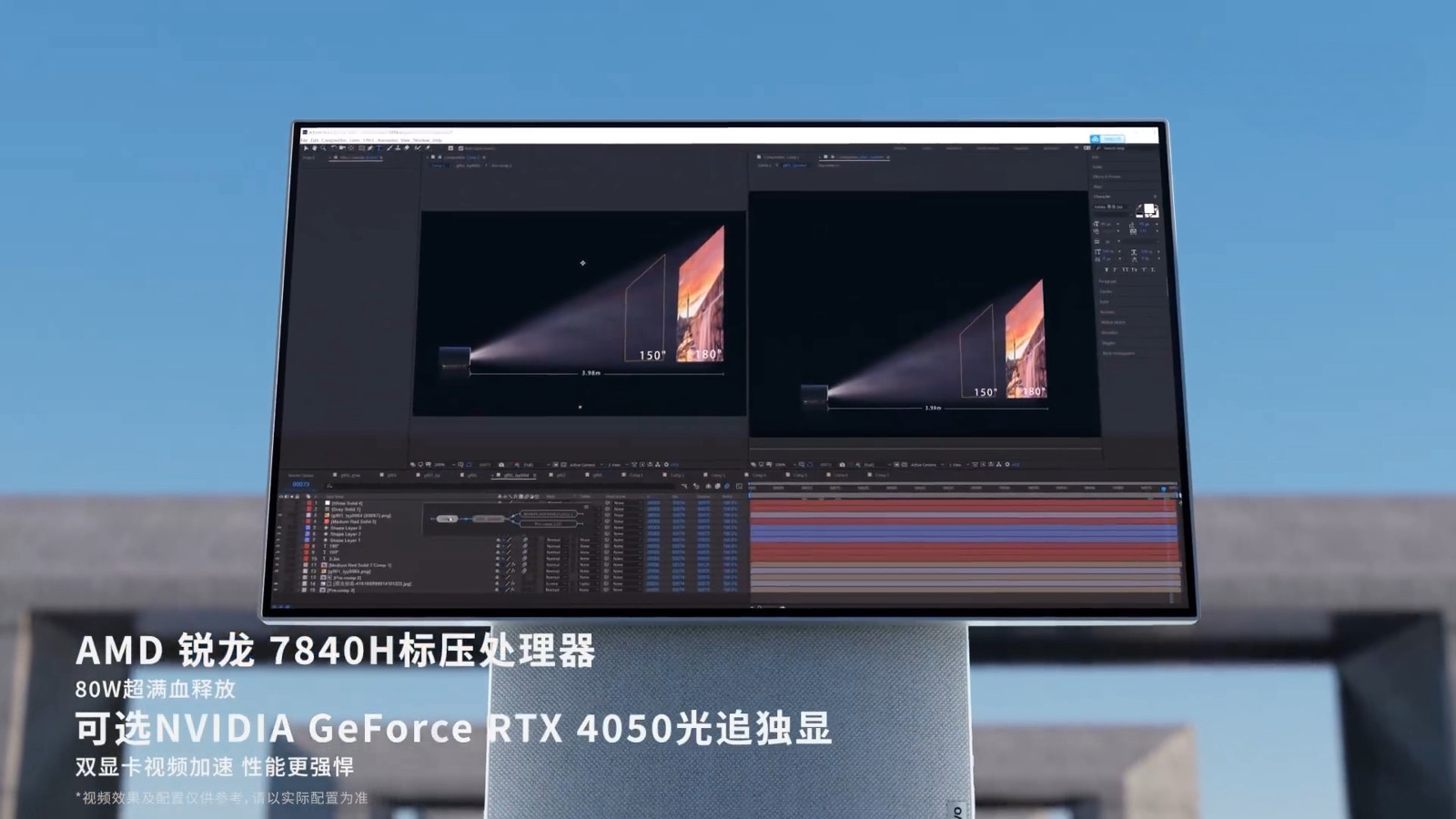Click label color of White Solid 4 layer
The height and width of the screenshot is (819, 1456).
pyautogui.click(x=309, y=503)
